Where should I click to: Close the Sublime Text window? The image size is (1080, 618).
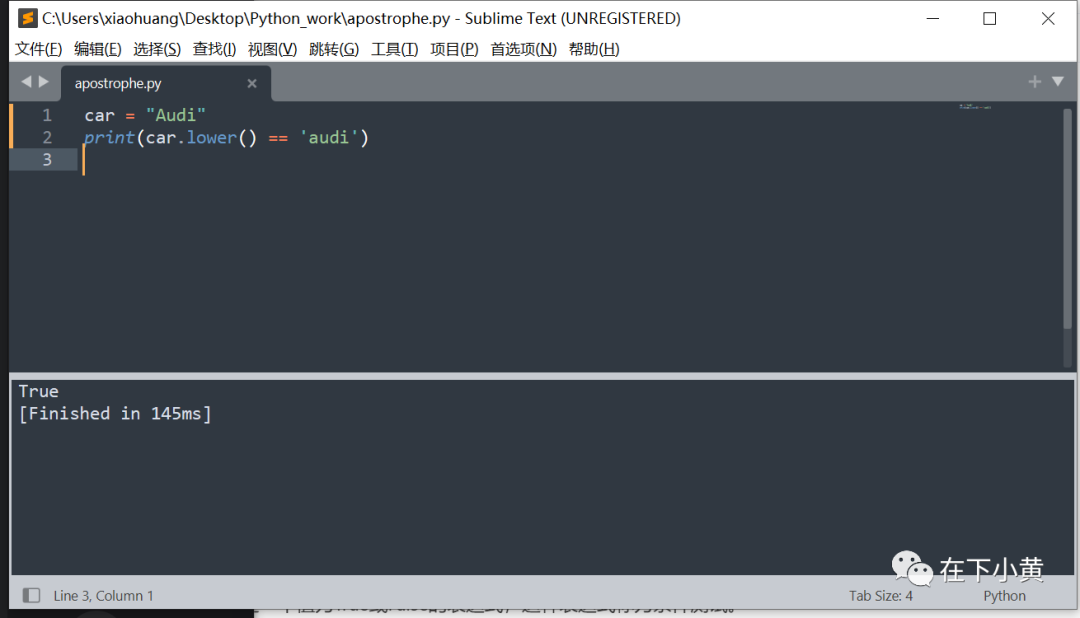[x=1048, y=19]
